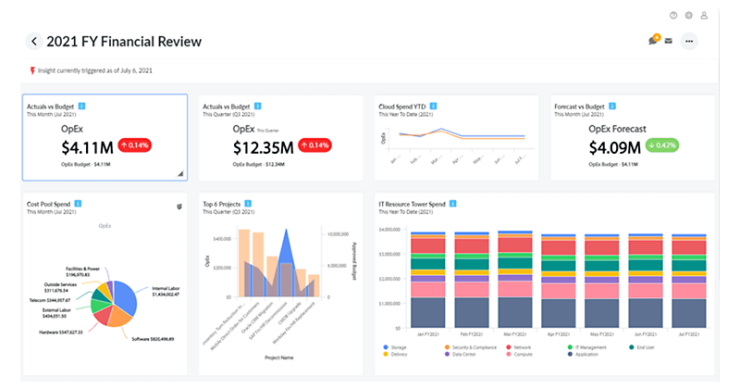The width and height of the screenshot is (740, 389).
Task: Select the $12.35M quarterly OpEx value
Action: [263, 148]
